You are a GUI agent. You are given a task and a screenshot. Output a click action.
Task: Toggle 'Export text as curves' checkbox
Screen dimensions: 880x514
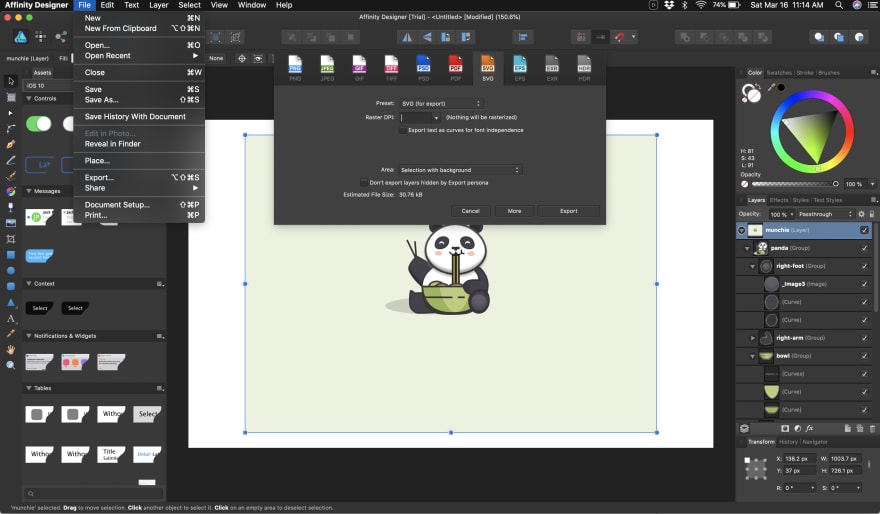(402, 130)
